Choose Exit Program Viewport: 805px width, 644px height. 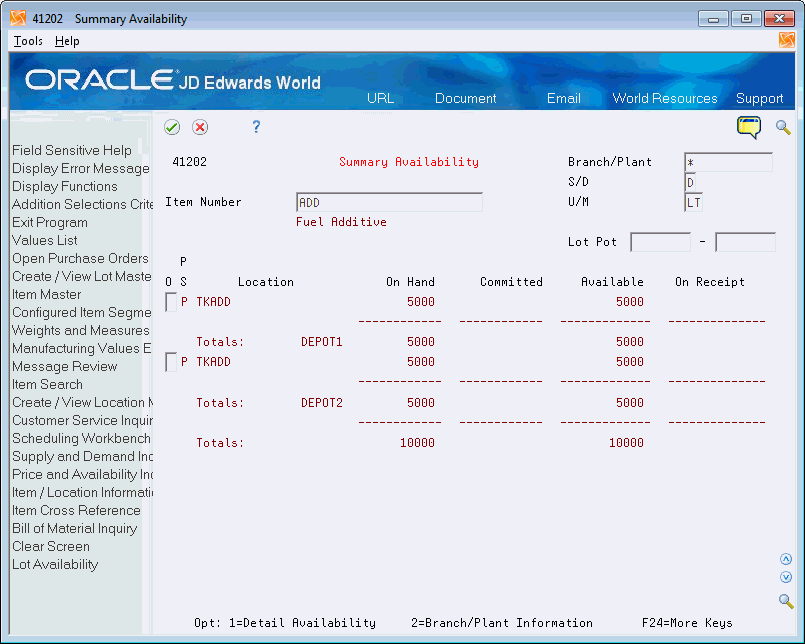[x=50, y=222]
